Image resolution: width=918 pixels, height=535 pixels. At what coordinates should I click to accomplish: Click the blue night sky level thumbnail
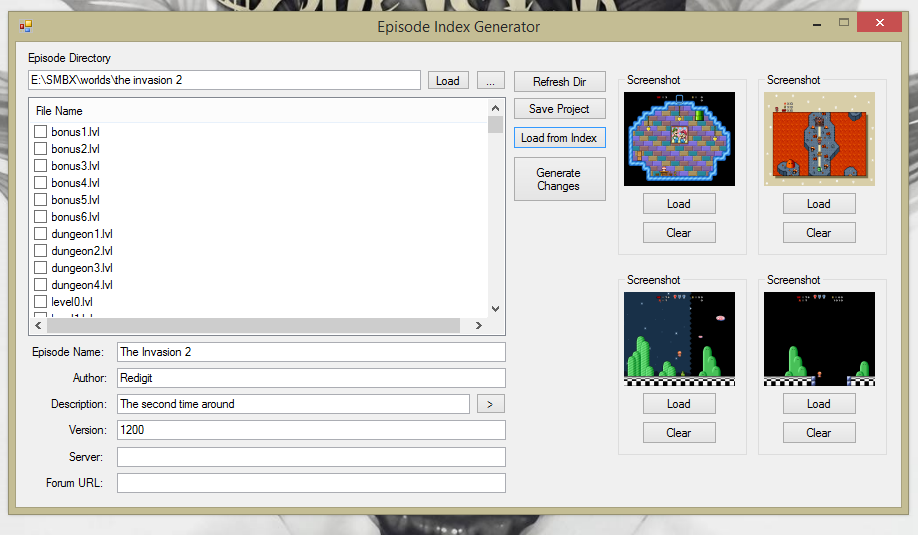tap(679, 339)
